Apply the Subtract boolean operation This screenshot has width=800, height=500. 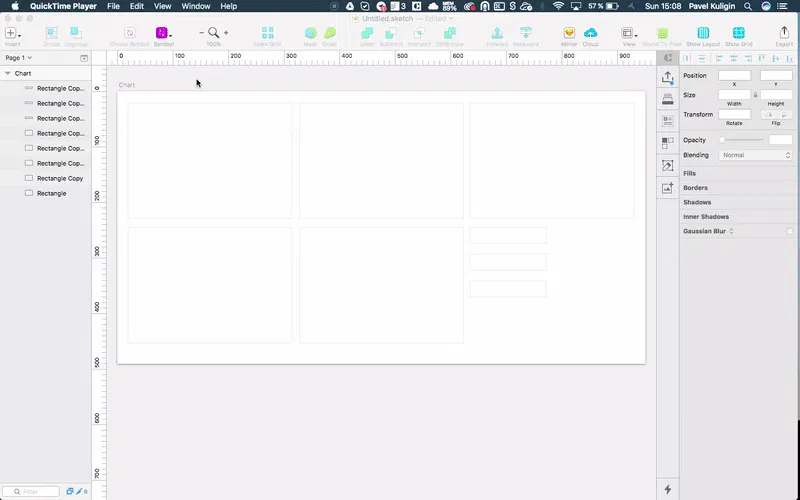[x=391, y=33]
